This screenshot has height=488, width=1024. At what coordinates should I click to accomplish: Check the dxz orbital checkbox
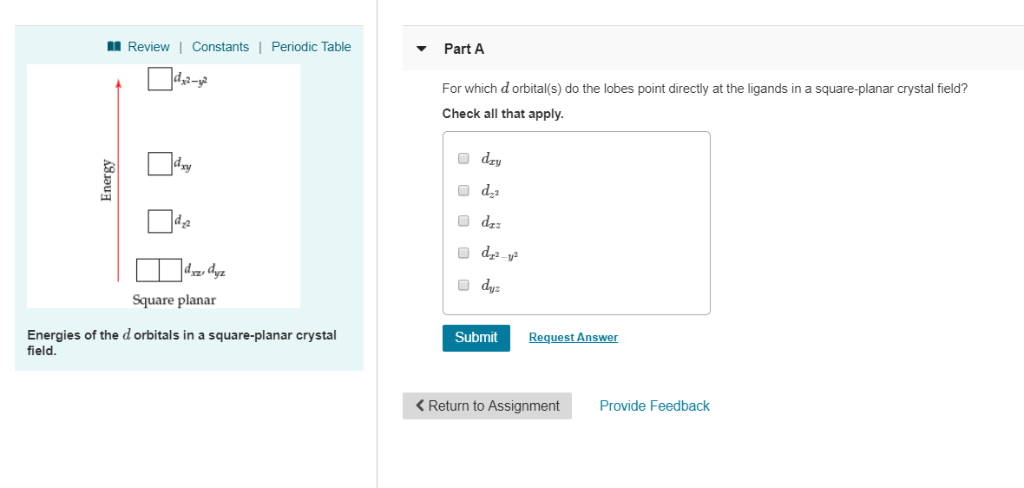coord(464,221)
